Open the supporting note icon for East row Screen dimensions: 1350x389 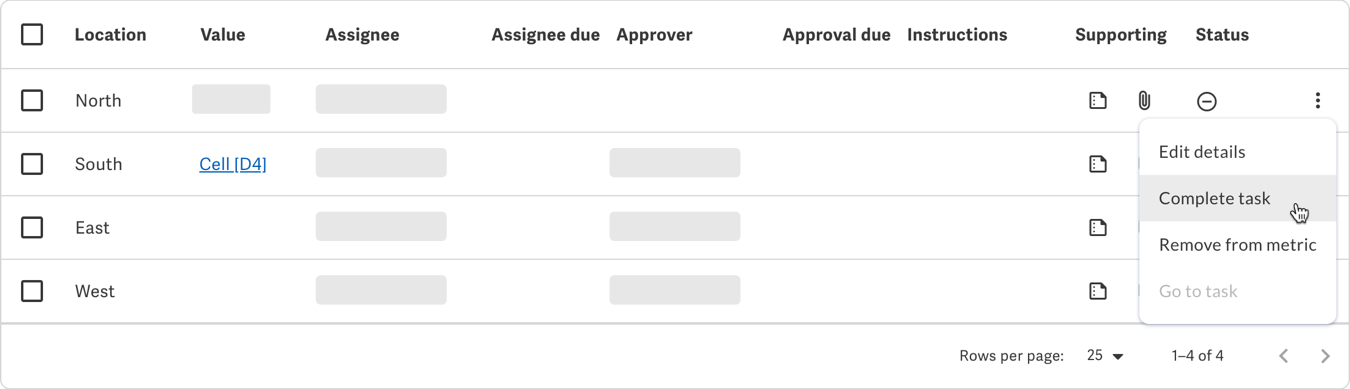click(x=1098, y=228)
